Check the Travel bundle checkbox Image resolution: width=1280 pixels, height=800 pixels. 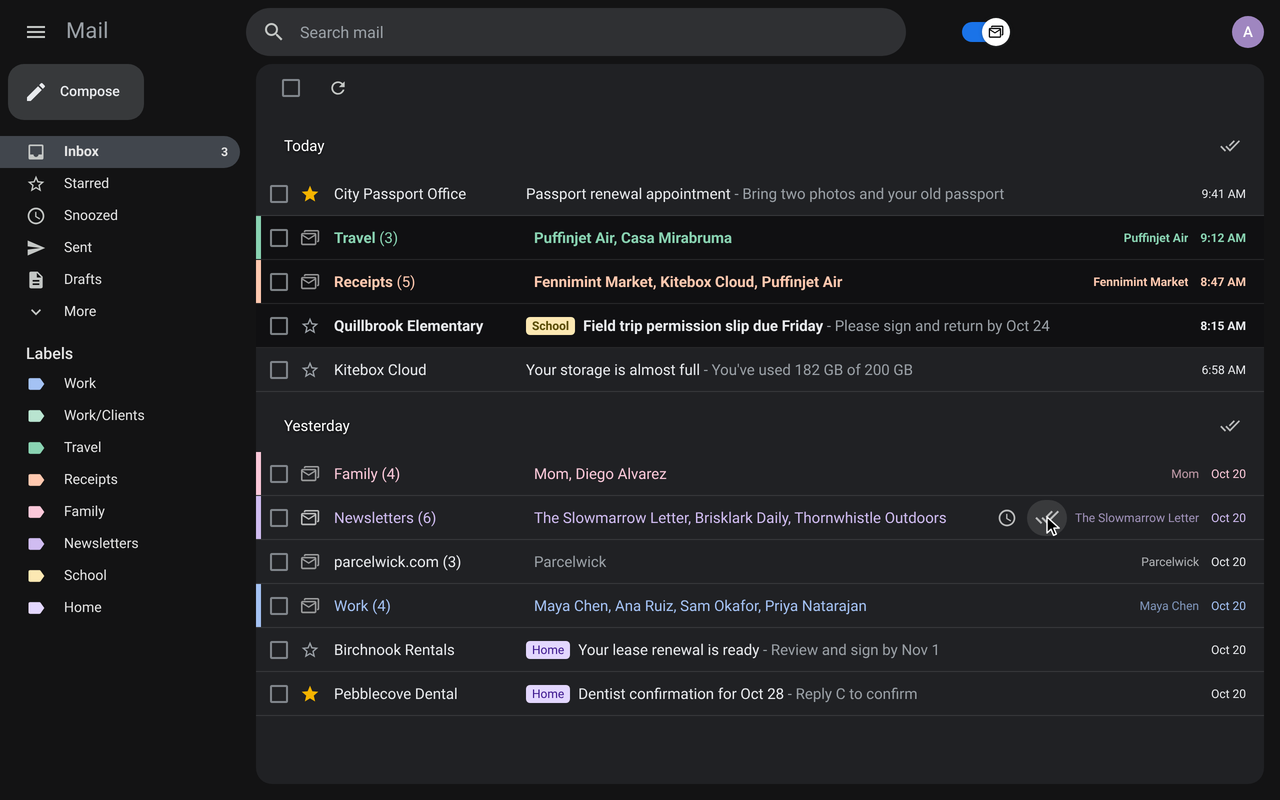point(279,238)
